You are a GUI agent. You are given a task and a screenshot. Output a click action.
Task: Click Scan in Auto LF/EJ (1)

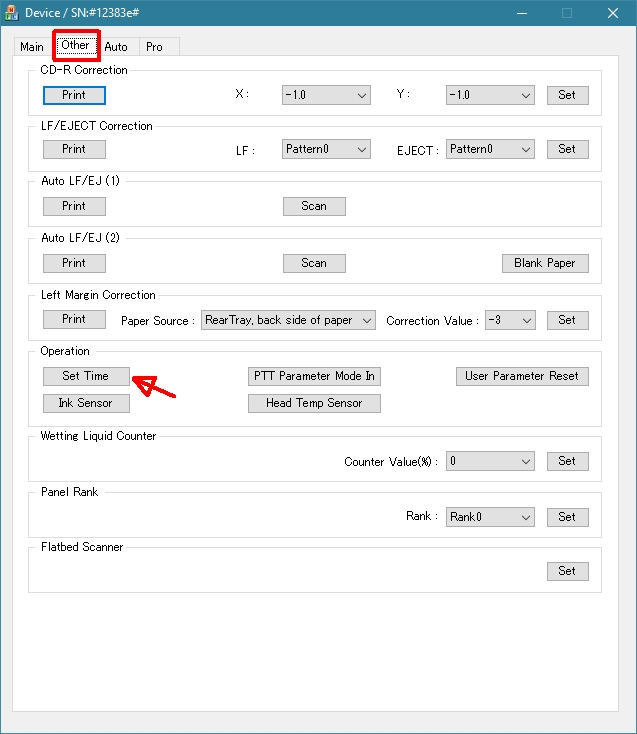[x=314, y=206]
